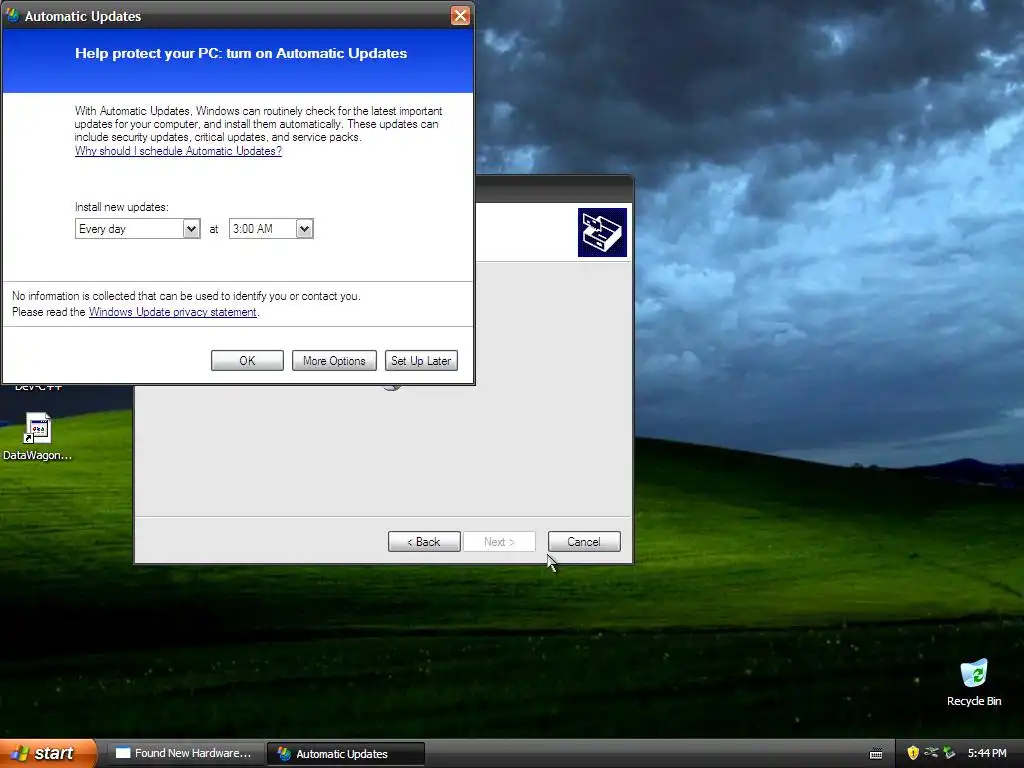Screen dimensions: 1024x768
Task: Expand the Every day frequency dropdown
Action: click(191, 229)
